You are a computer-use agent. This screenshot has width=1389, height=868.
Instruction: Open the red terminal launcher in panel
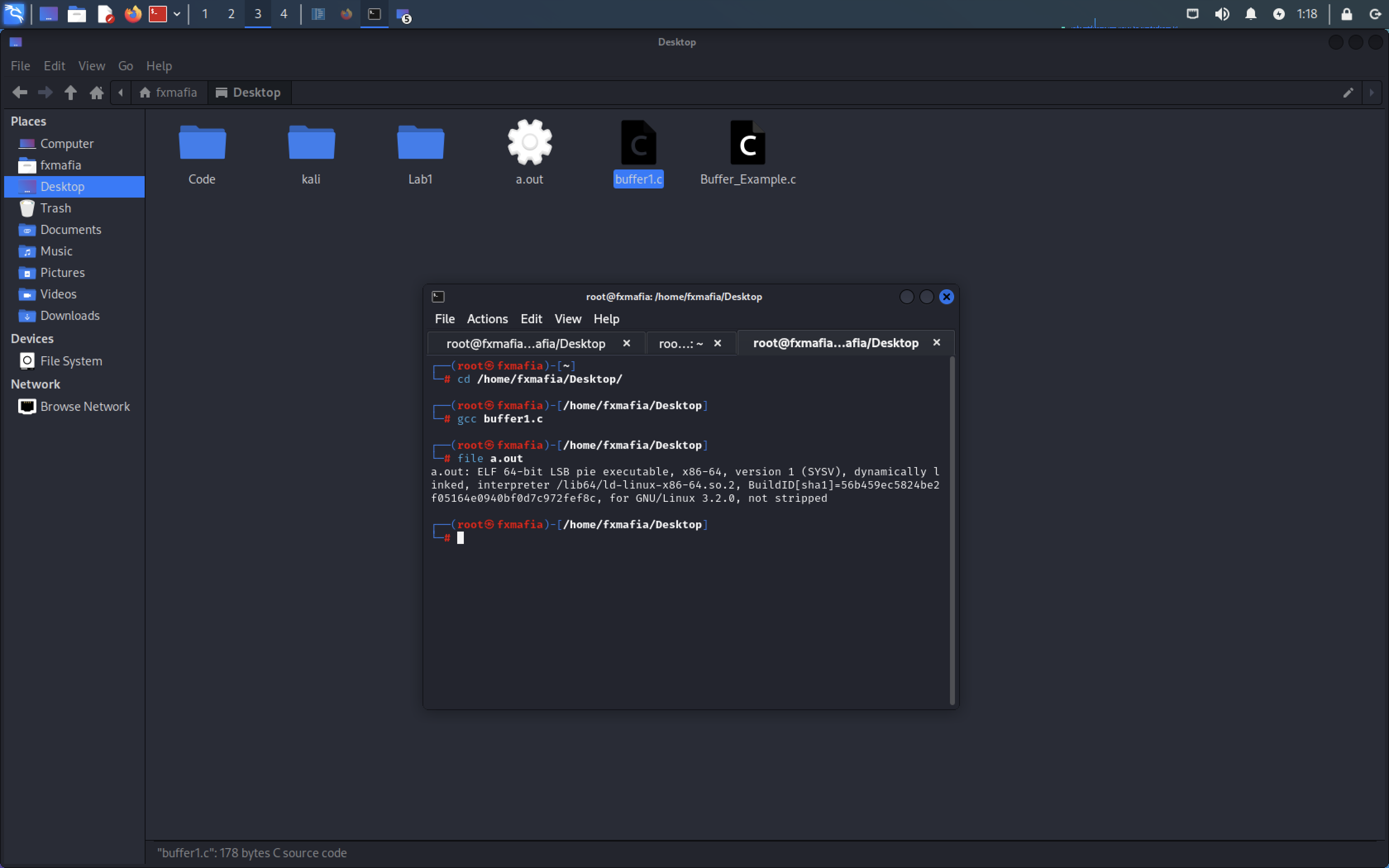pyautogui.click(x=158, y=14)
